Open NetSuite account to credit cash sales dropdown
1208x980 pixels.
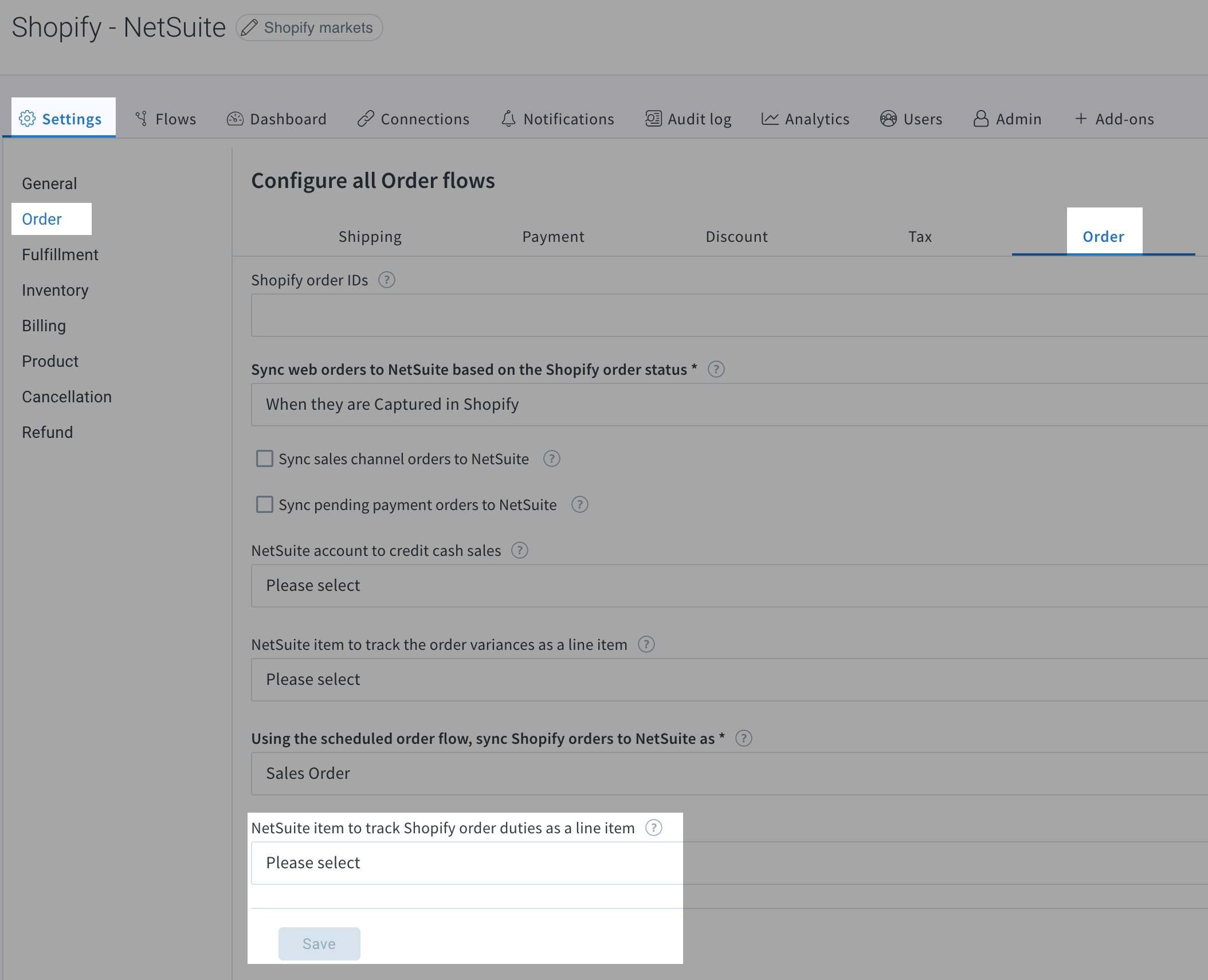[x=729, y=586]
